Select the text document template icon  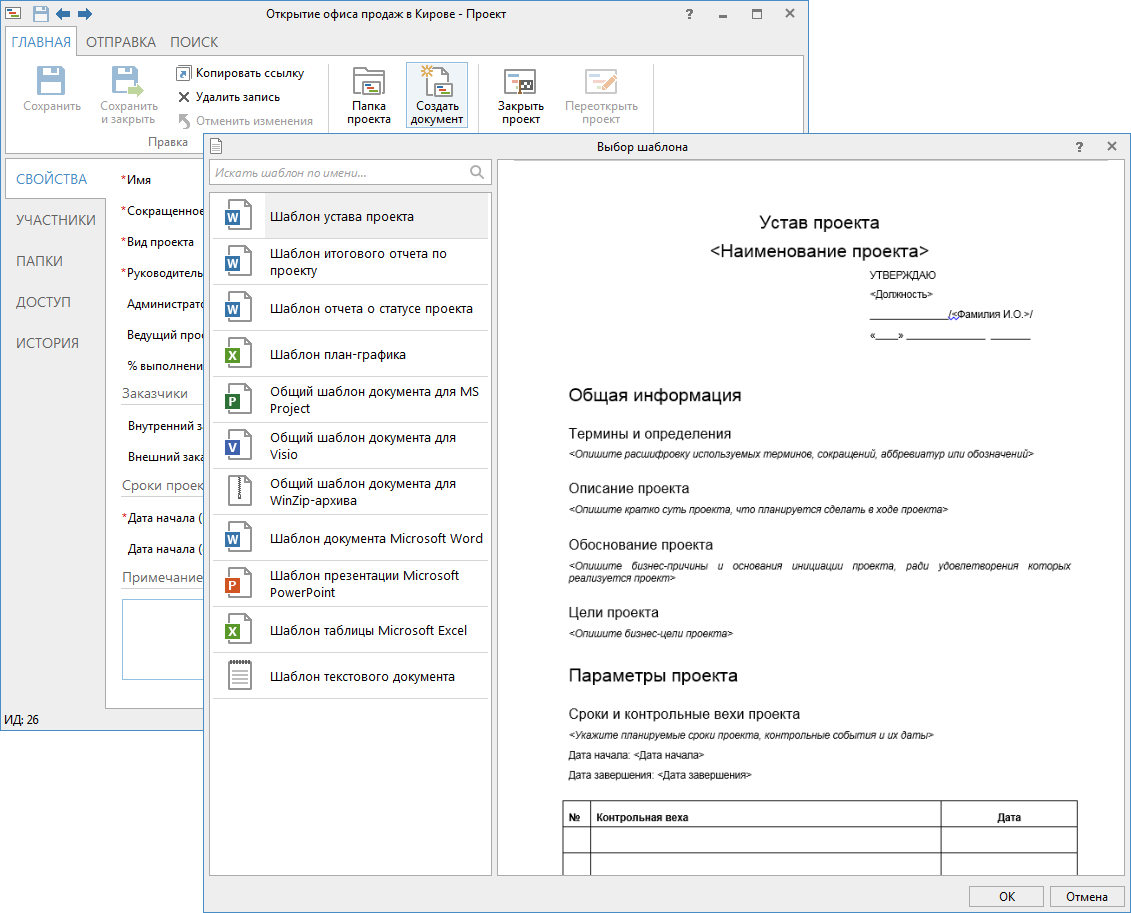(x=239, y=676)
